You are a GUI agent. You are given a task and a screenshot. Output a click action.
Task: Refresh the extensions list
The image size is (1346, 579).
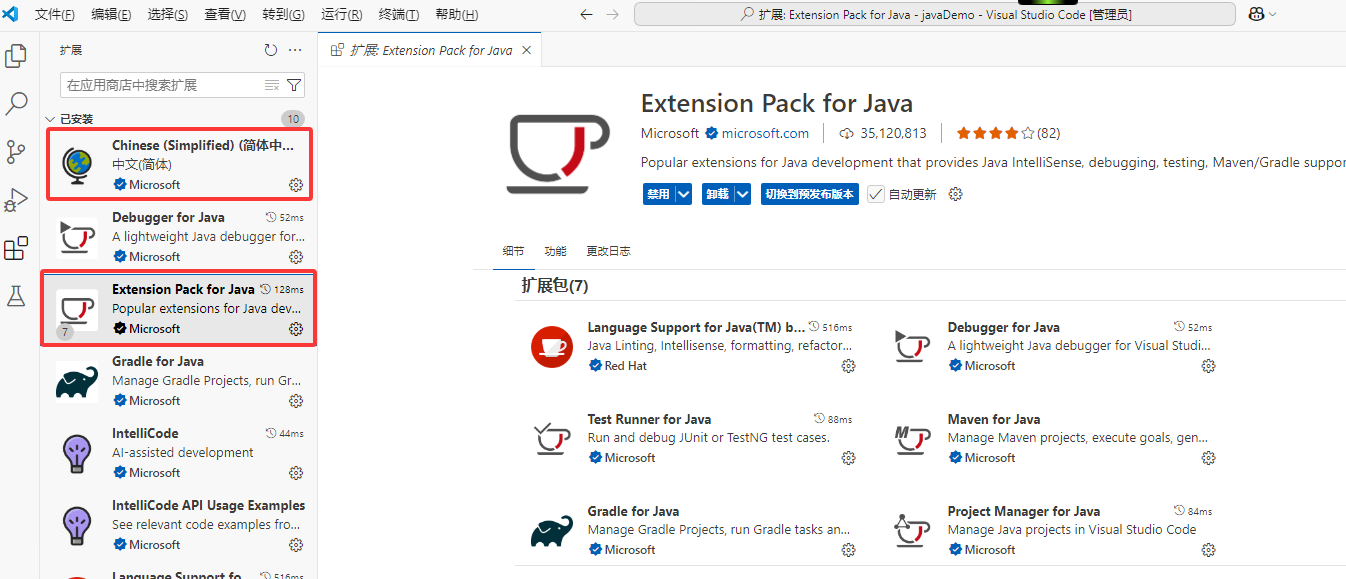(x=270, y=50)
